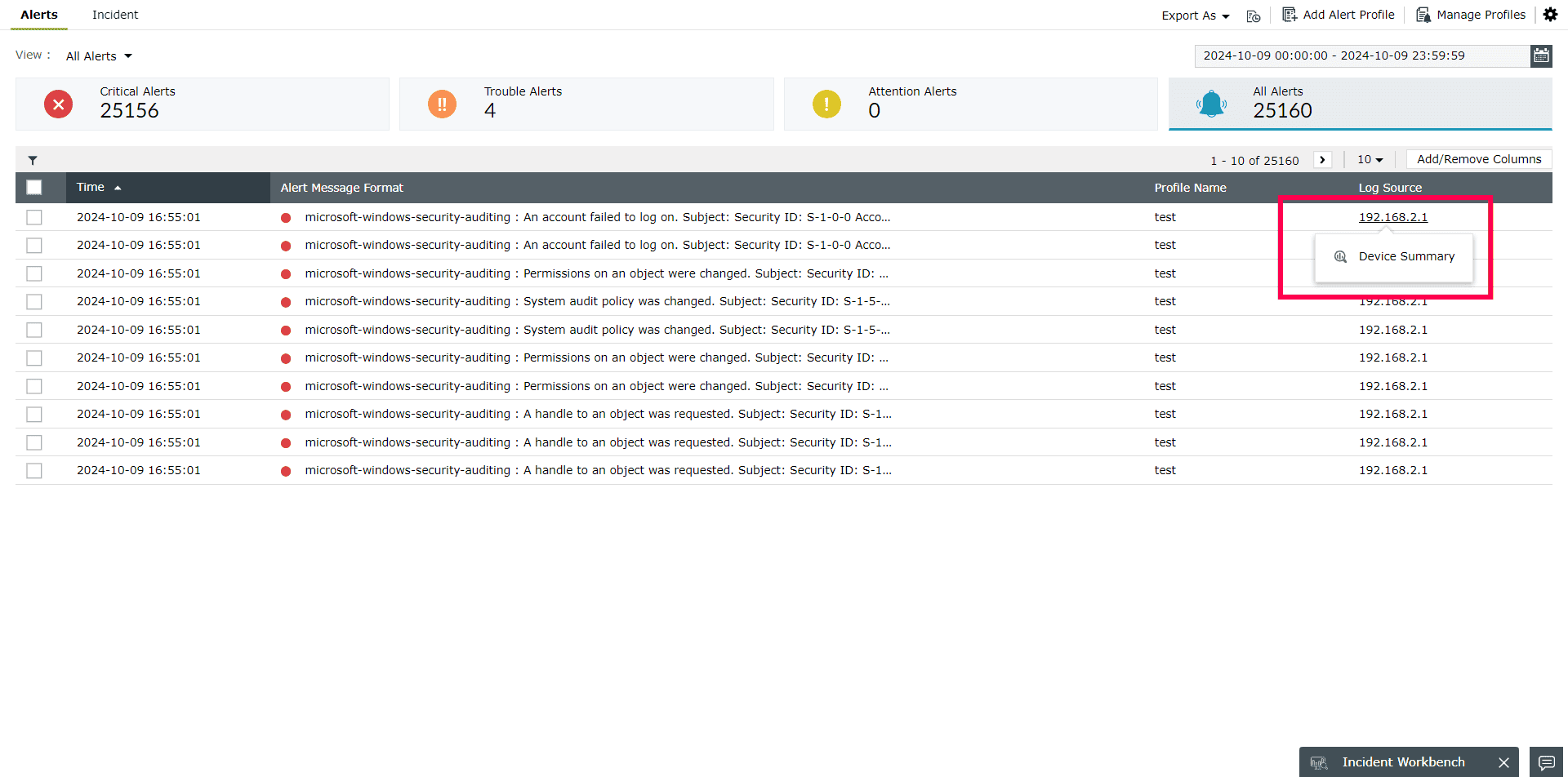Expand the Export As dropdown

pos(1194,15)
